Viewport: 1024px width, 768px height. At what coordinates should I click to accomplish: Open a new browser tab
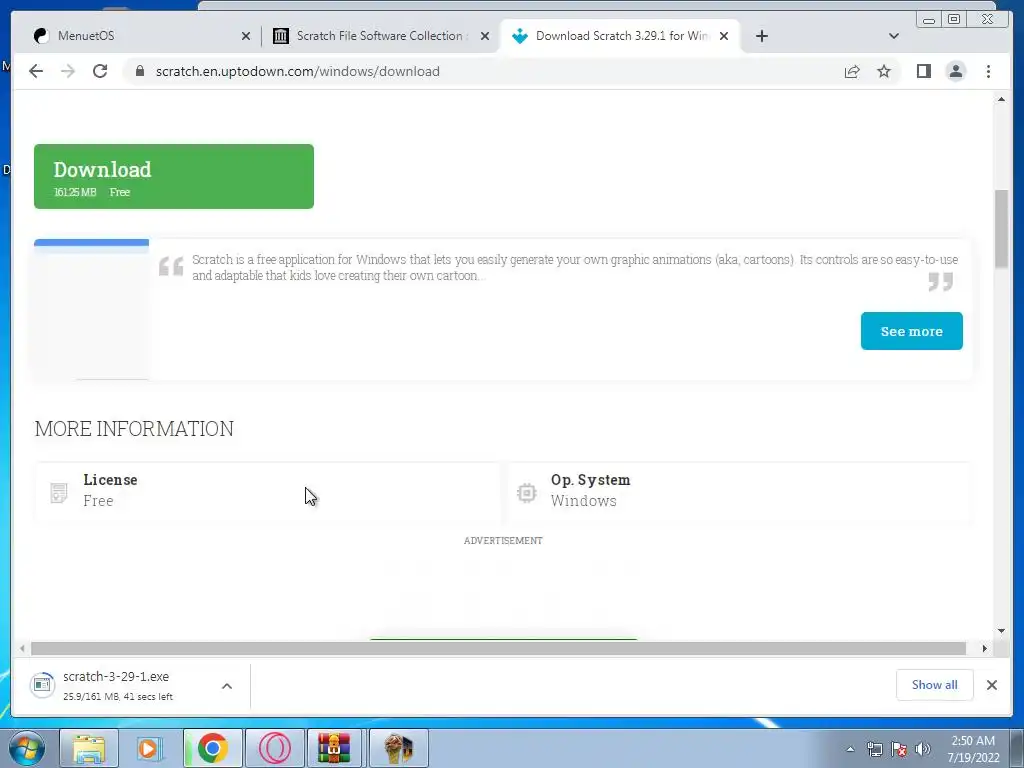click(x=761, y=36)
